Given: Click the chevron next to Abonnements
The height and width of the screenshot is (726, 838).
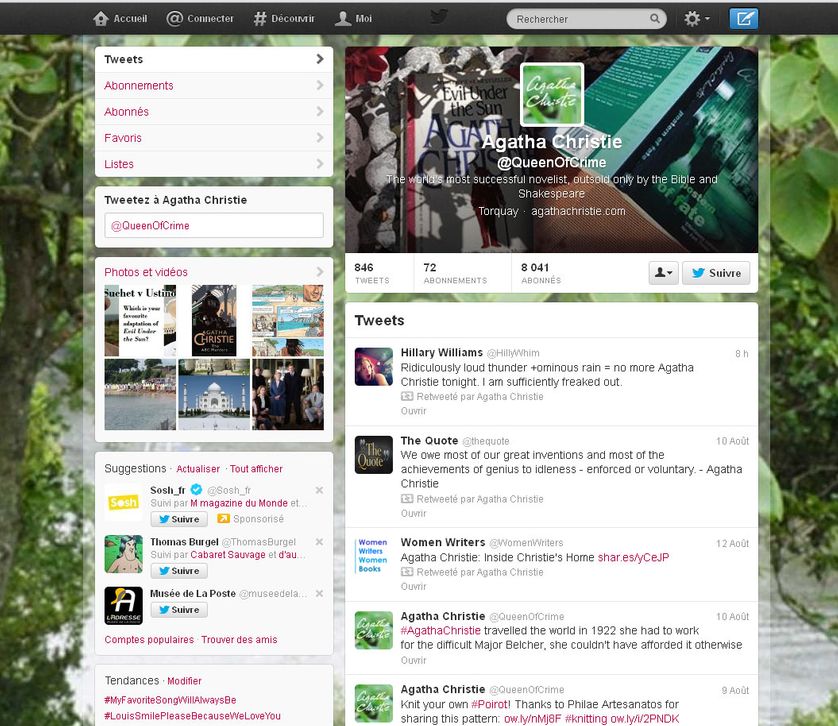Looking at the screenshot, I should [x=320, y=85].
